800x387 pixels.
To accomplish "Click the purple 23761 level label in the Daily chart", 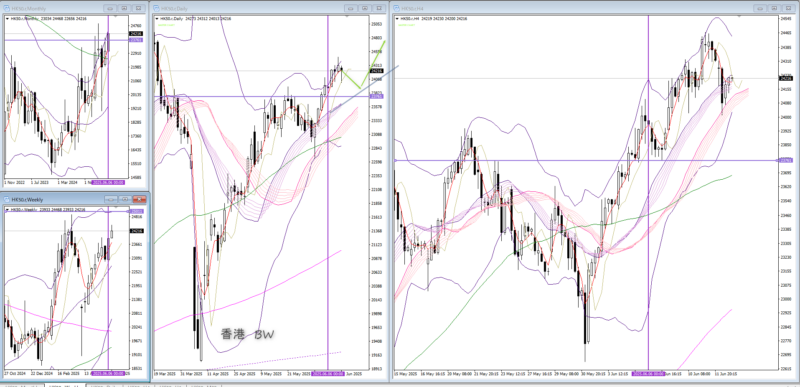I will click(377, 96).
